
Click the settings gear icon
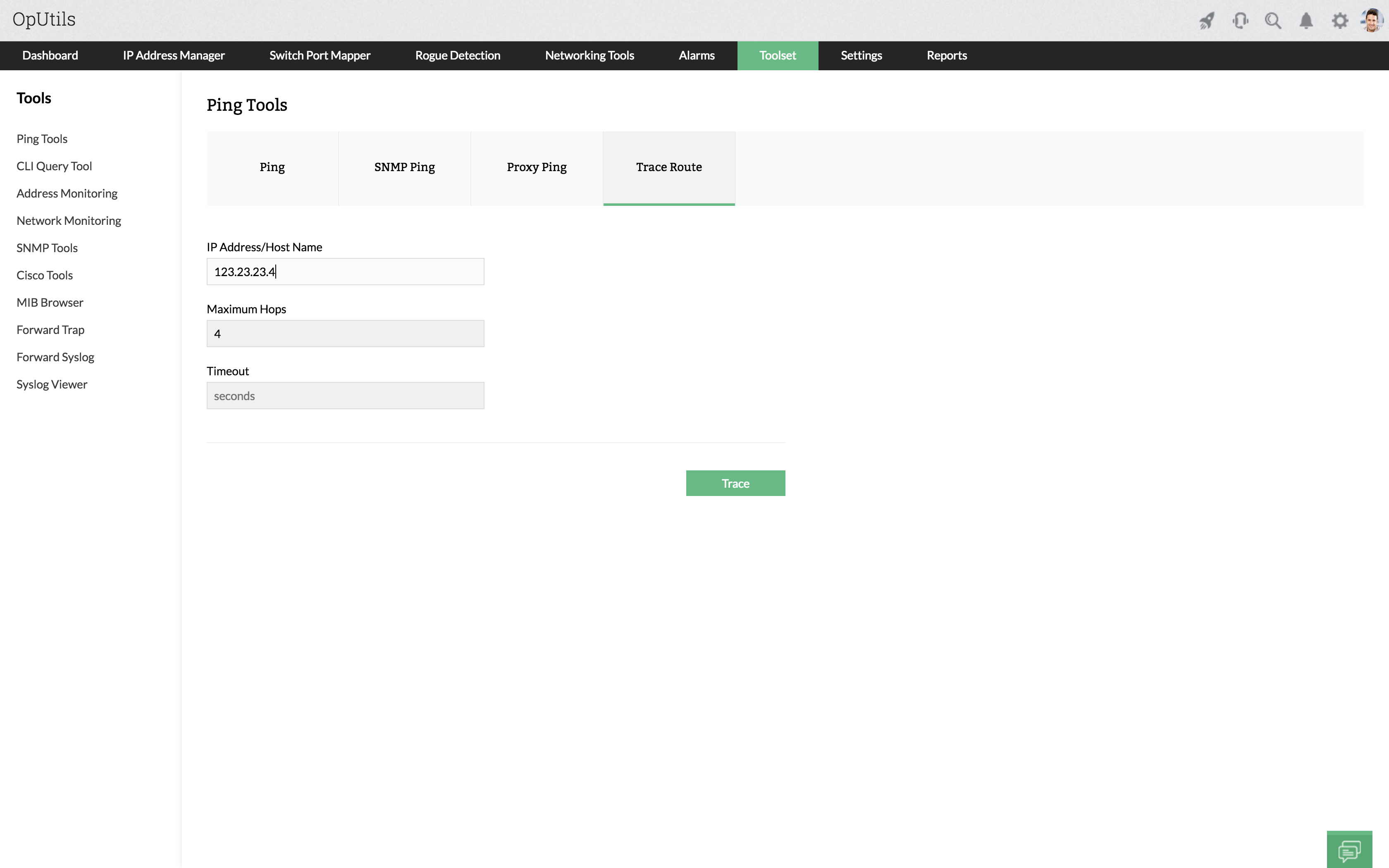click(1340, 21)
